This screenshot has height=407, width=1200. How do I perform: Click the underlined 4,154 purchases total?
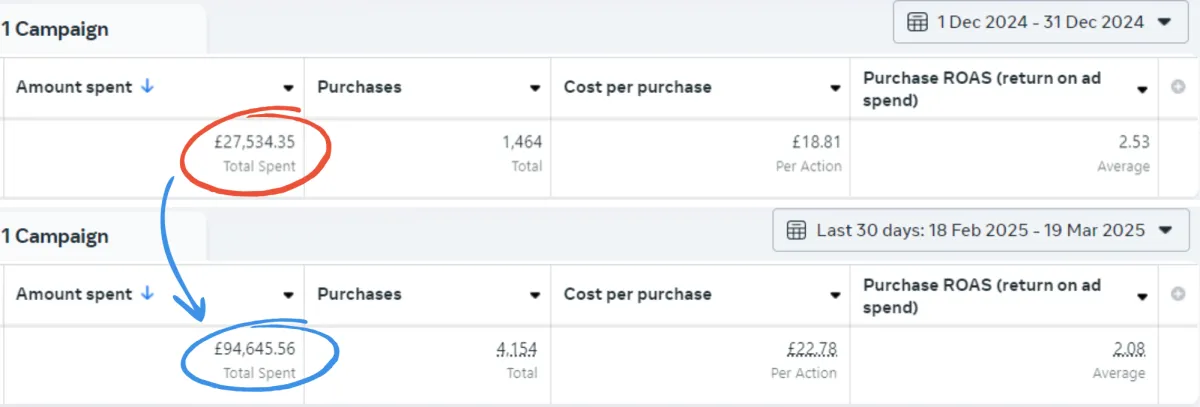pos(517,349)
